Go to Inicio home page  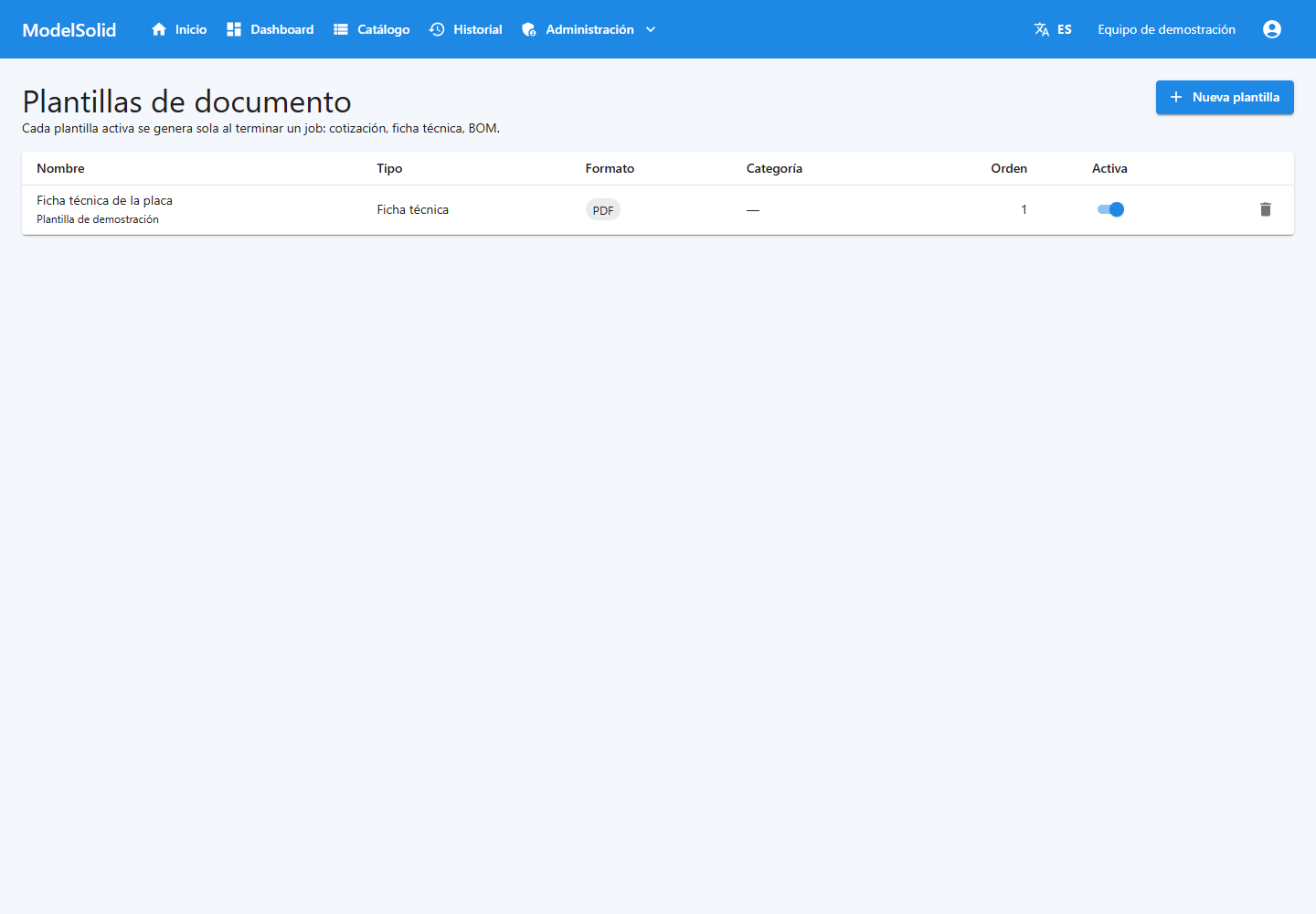(179, 29)
